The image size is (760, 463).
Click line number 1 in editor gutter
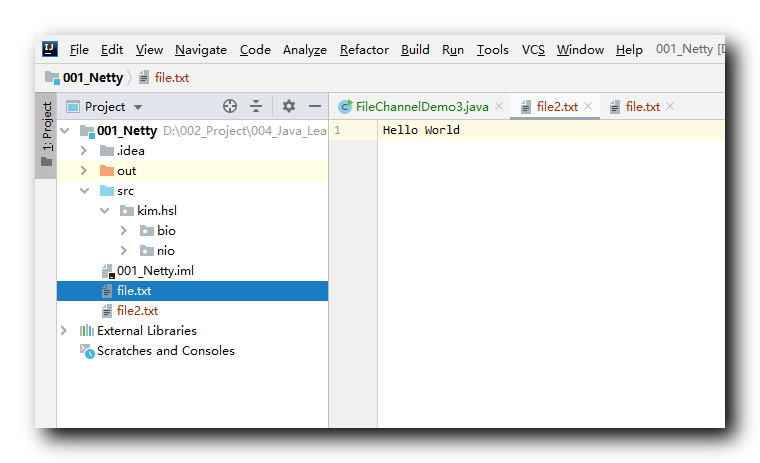point(337,130)
